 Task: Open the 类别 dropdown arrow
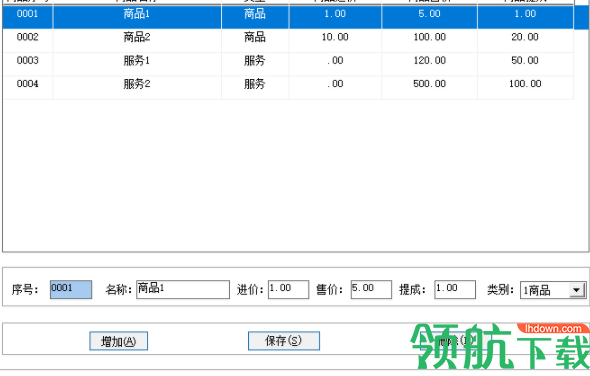point(577,290)
